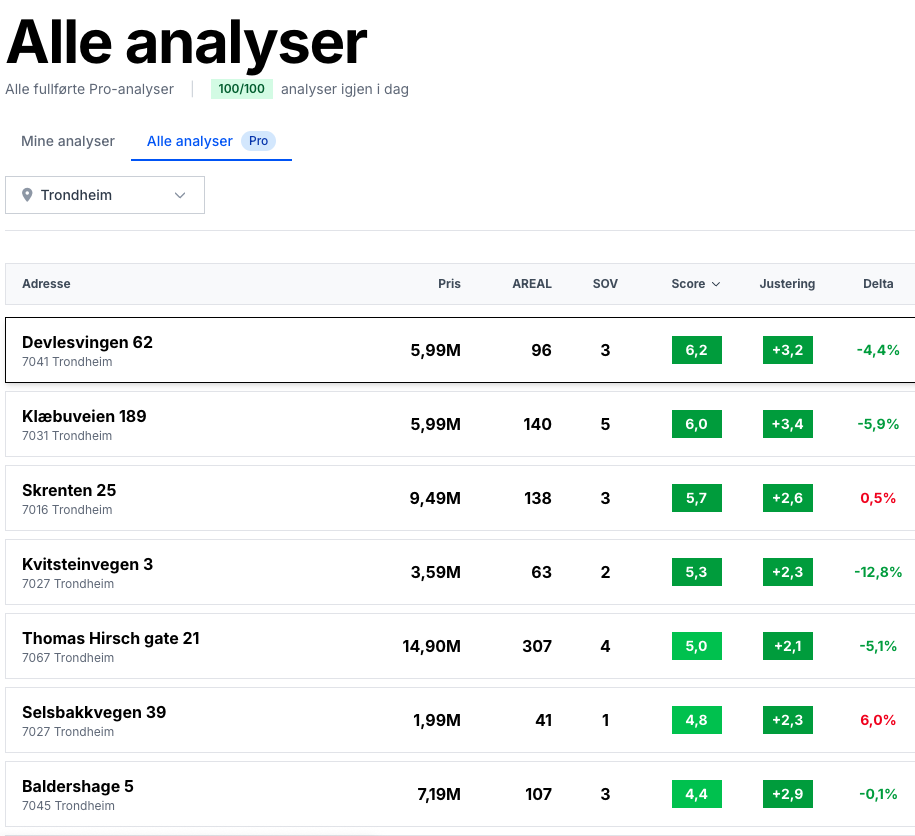Viewport: 915px width, 836px height.
Task: Click the chevron on the Score column header
Action: [x=714, y=284]
